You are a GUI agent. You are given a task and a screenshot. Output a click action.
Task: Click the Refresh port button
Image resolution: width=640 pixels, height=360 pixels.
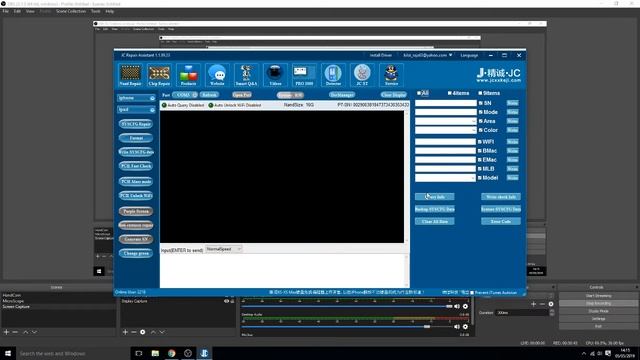[209, 95]
